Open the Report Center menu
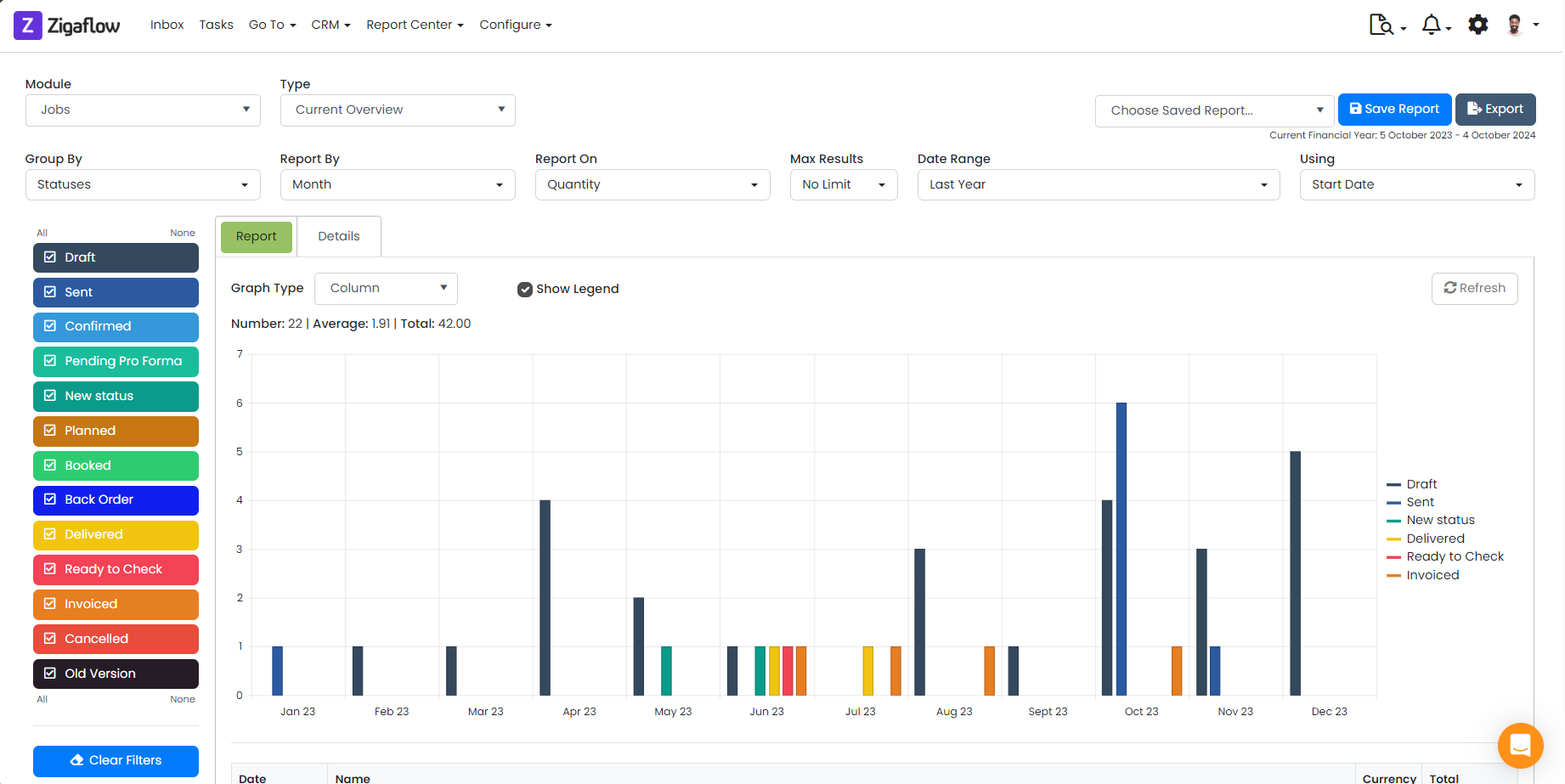Screen dimensions: 1565x784 (415, 25)
